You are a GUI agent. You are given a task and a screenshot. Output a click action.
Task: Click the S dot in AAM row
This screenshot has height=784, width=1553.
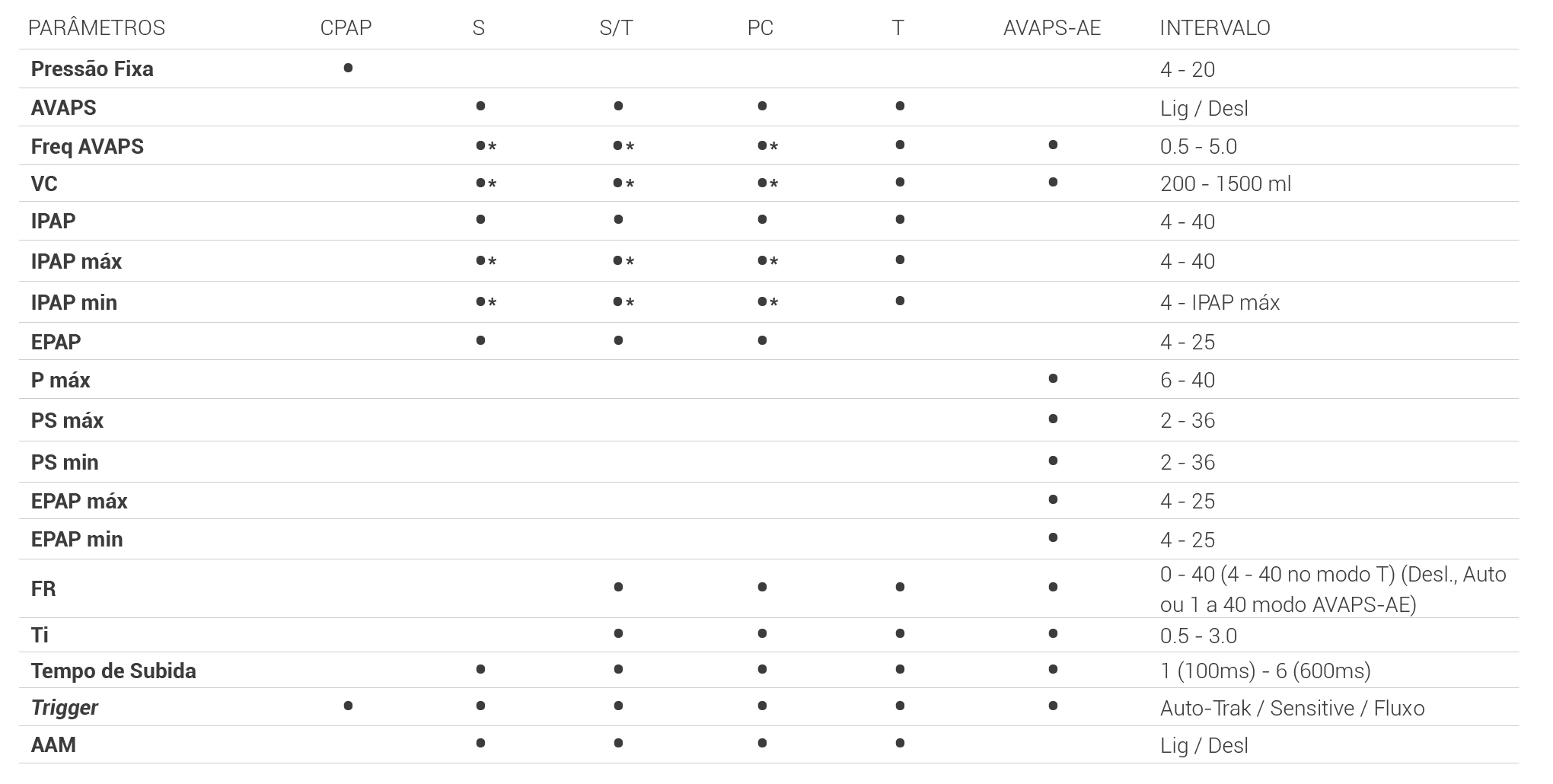[480, 743]
